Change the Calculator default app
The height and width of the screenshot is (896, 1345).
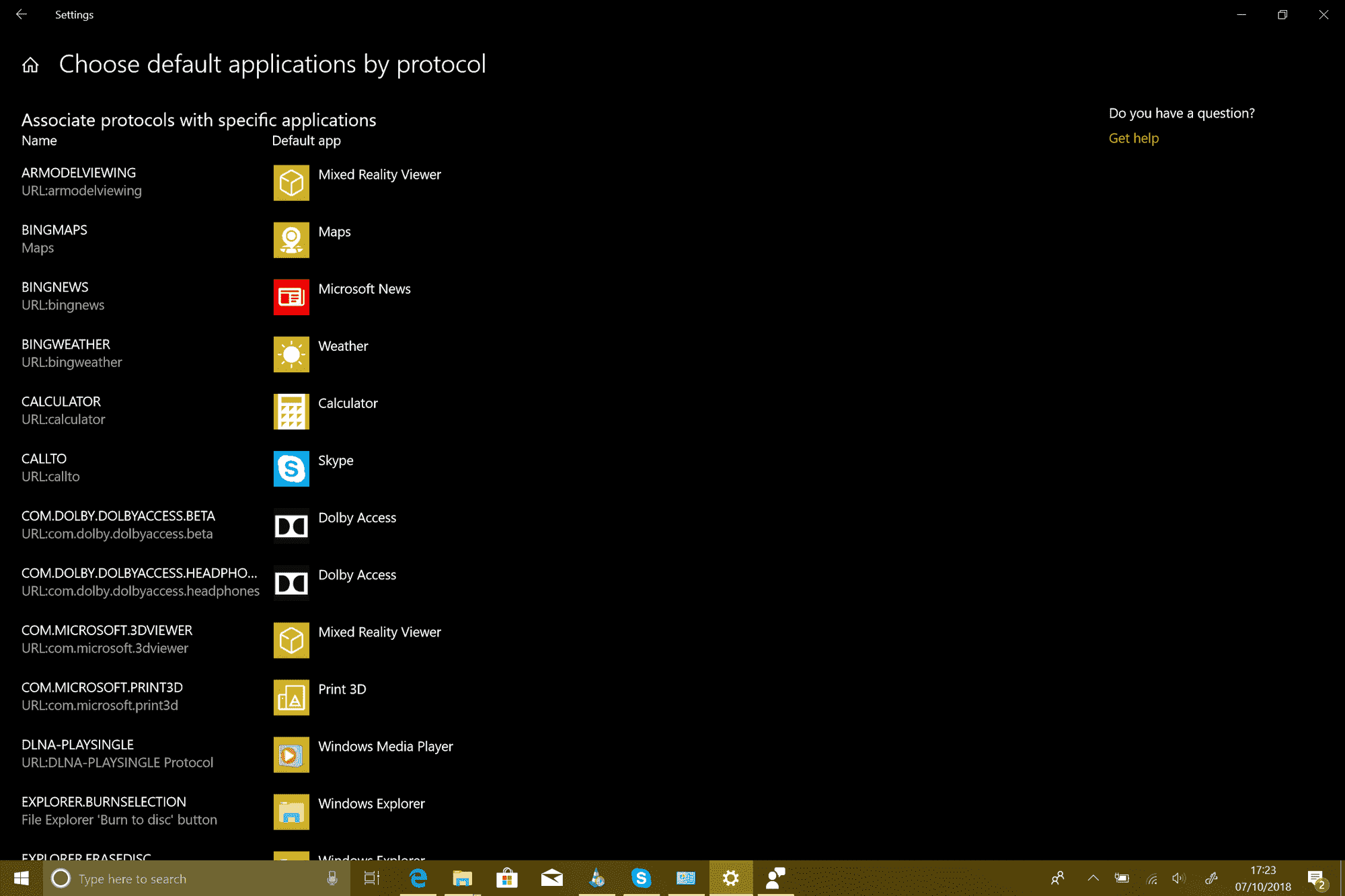(348, 403)
